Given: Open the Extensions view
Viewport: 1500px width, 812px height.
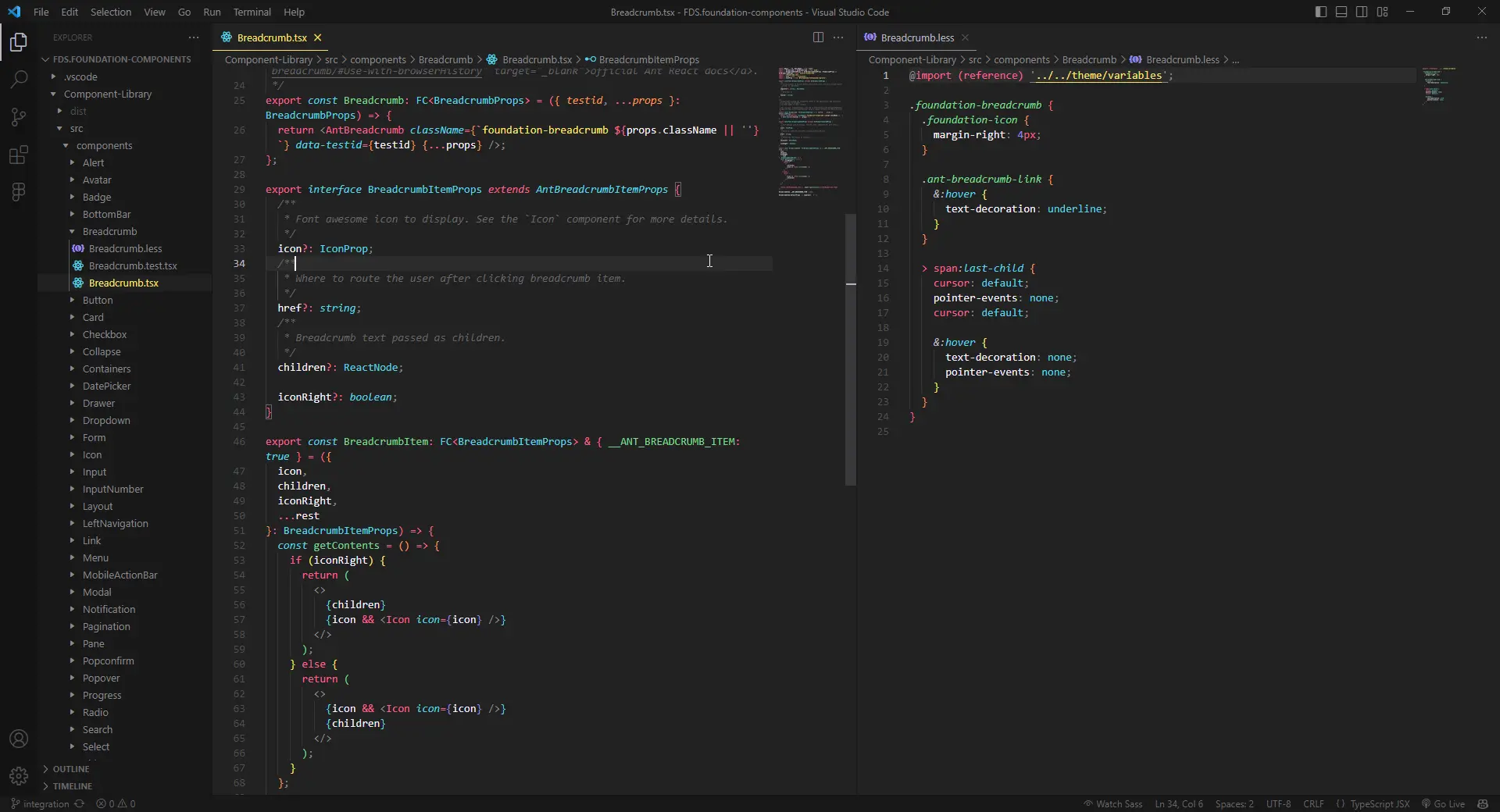Looking at the screenshot, I should click(19, 155).
